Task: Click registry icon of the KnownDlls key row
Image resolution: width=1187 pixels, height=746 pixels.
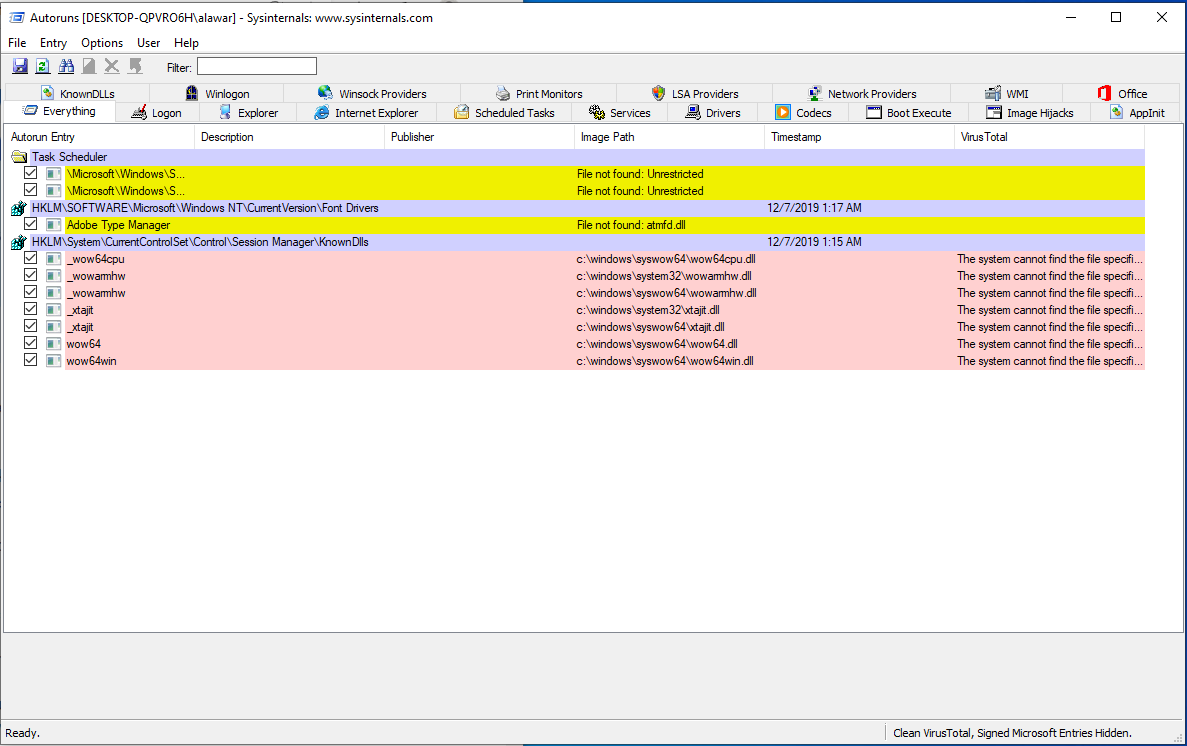Action: [19, 242]
